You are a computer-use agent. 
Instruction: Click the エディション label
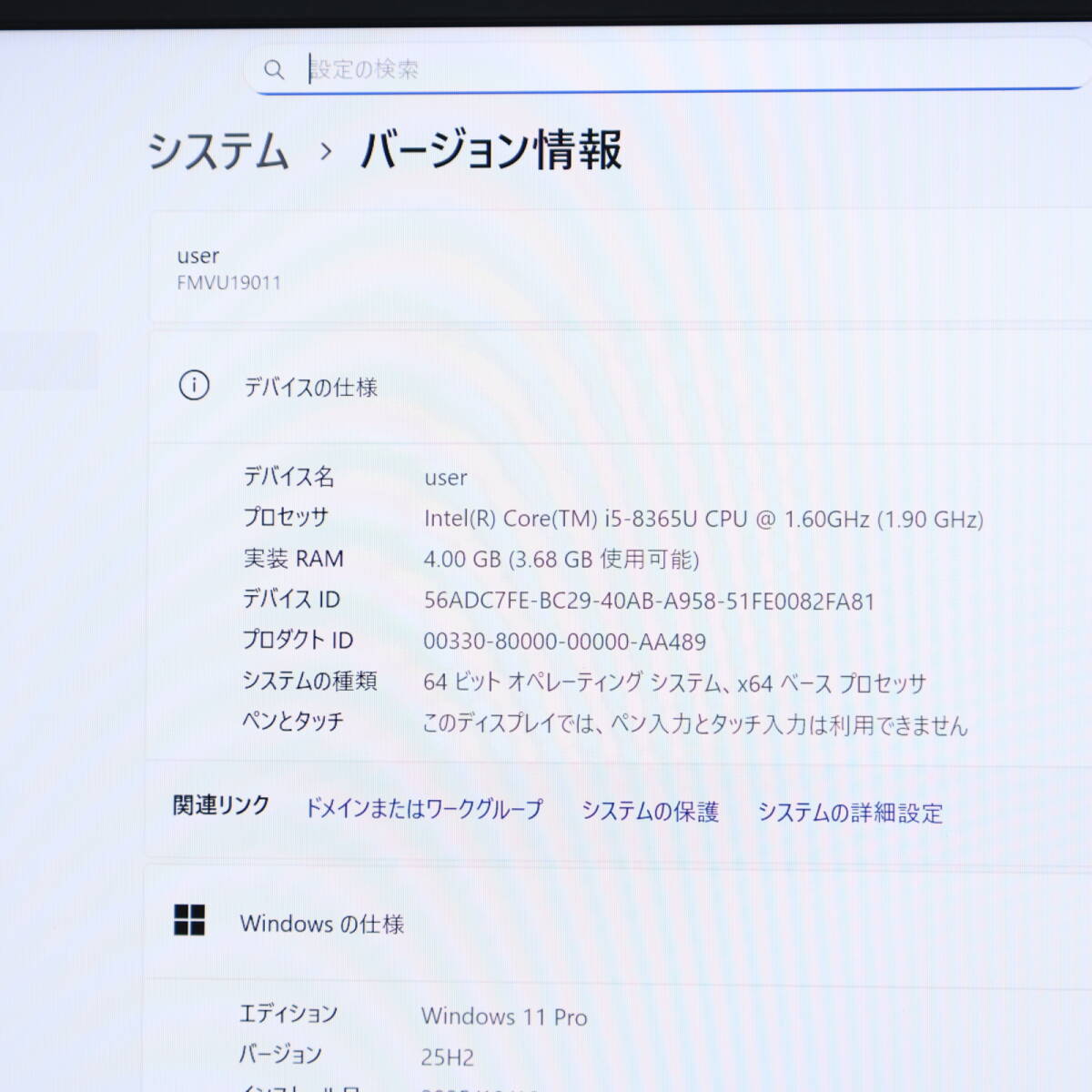point(288,1013)
